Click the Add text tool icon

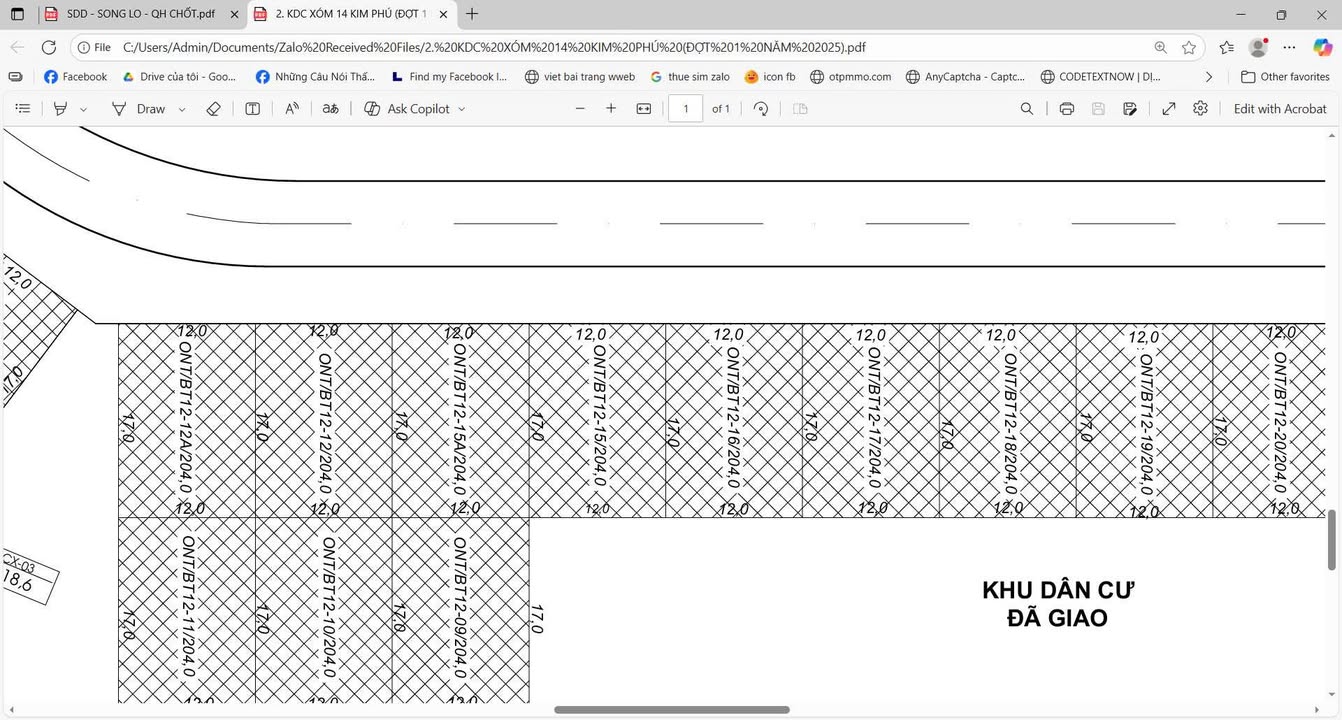(253, 109)
